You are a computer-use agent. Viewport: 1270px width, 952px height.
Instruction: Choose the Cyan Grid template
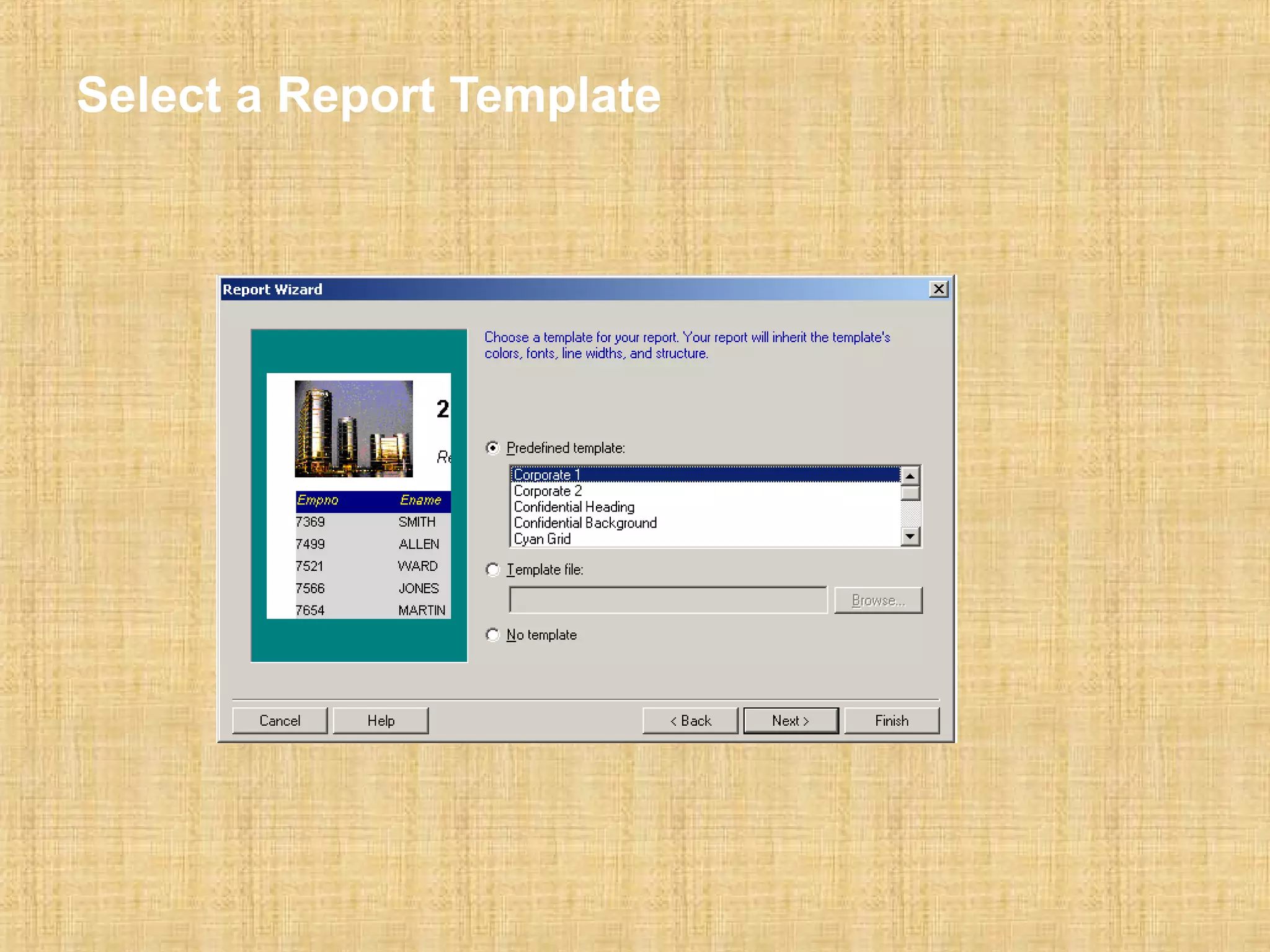point(706,539)
